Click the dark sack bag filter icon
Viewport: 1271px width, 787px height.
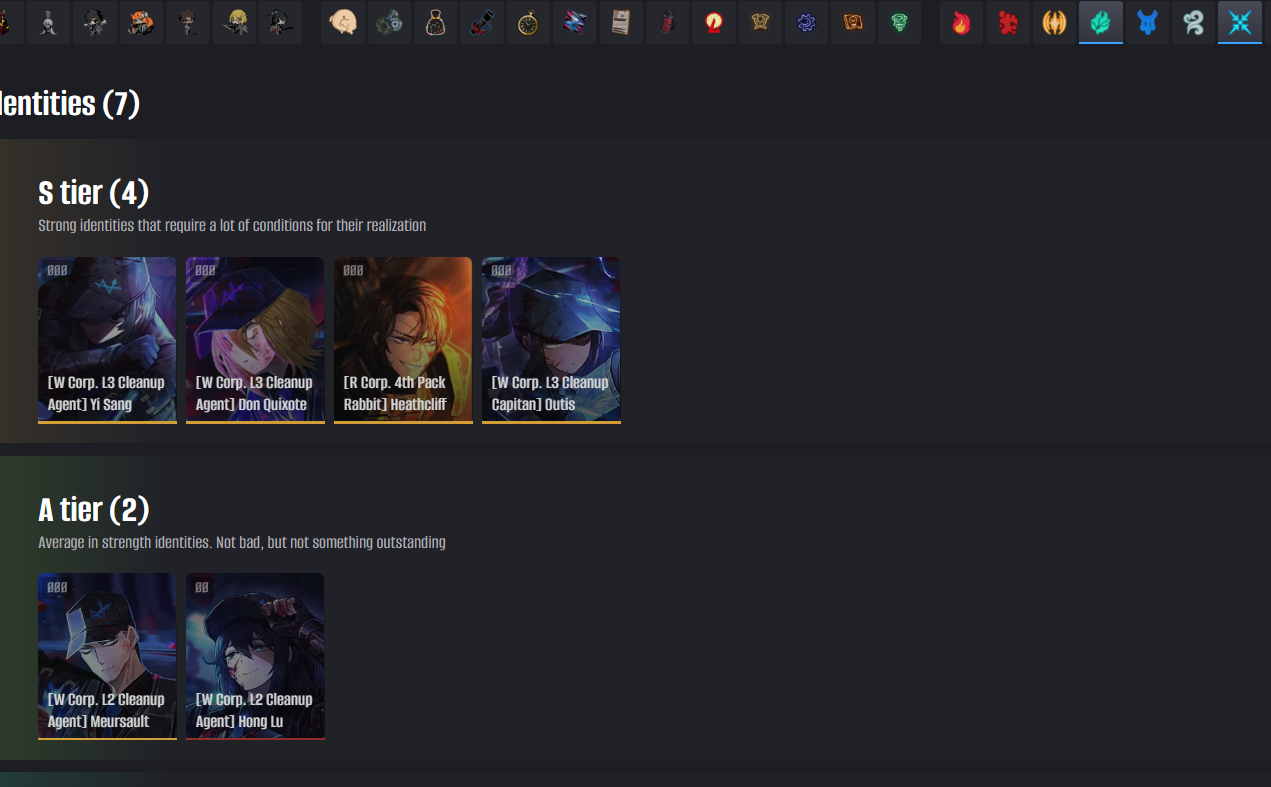pyautogui.click(x=436, y=22)
